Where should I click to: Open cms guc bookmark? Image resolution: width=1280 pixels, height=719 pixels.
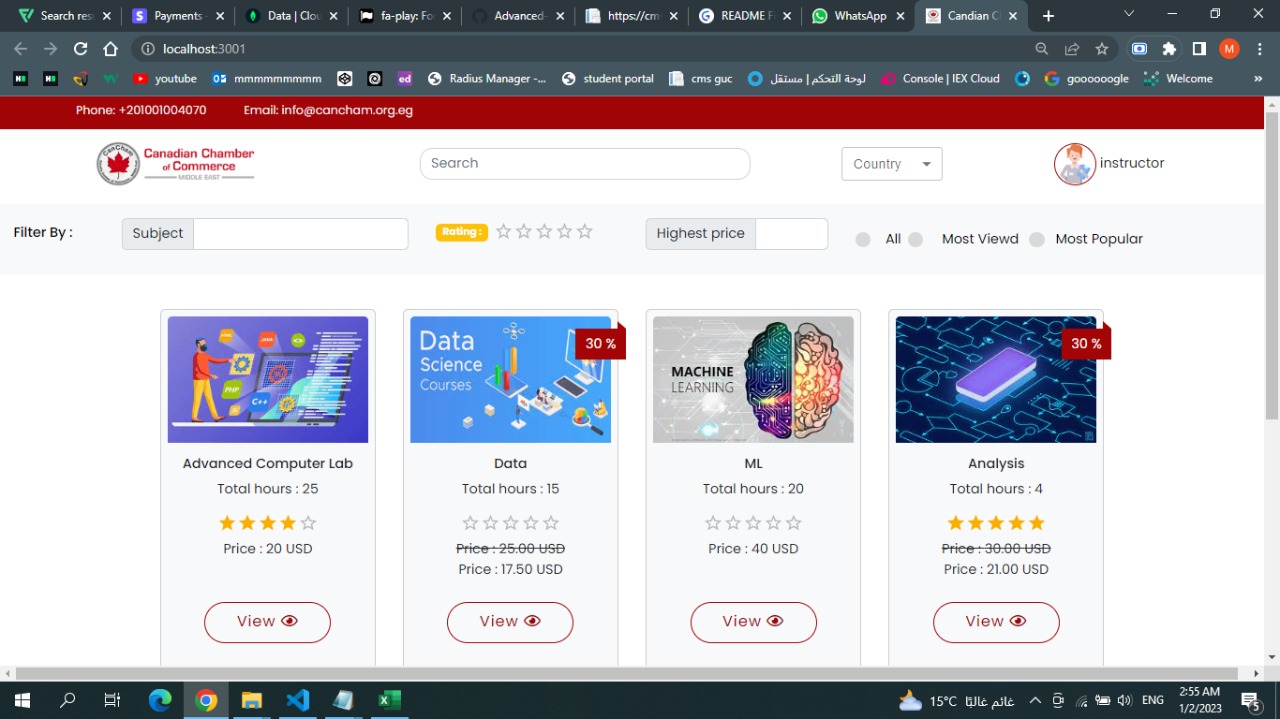(701, 78)
